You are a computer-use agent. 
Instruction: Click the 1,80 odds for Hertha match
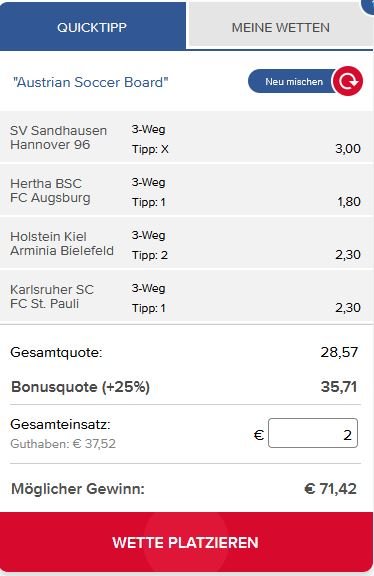[349, 202]
